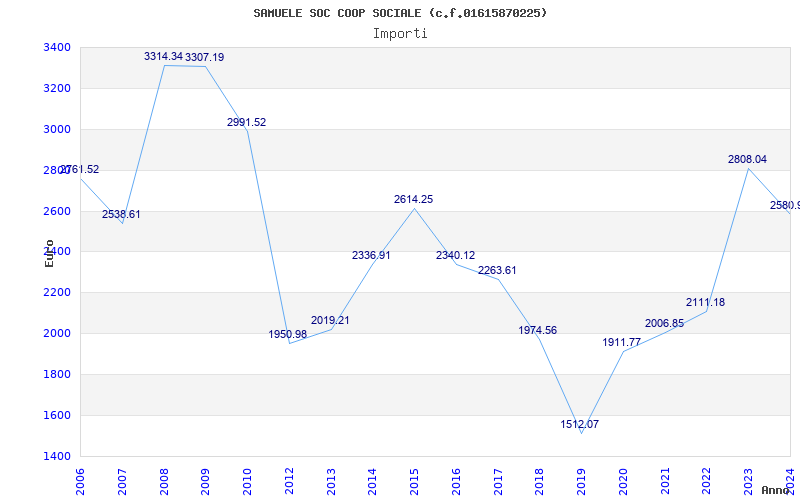Click the x-axis year 2010
This screenshot has width=800, height=500.
point(247,482)
